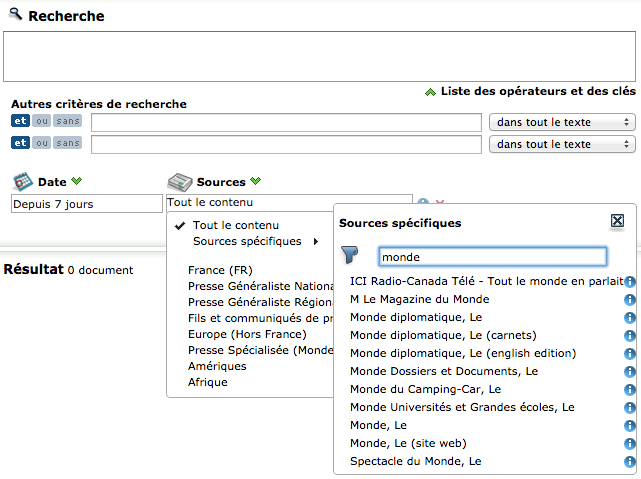The height and width of the screenshot is (479, 641).
Task: Choose source 'Monde, Le'
Action: (x=379, y=425)
